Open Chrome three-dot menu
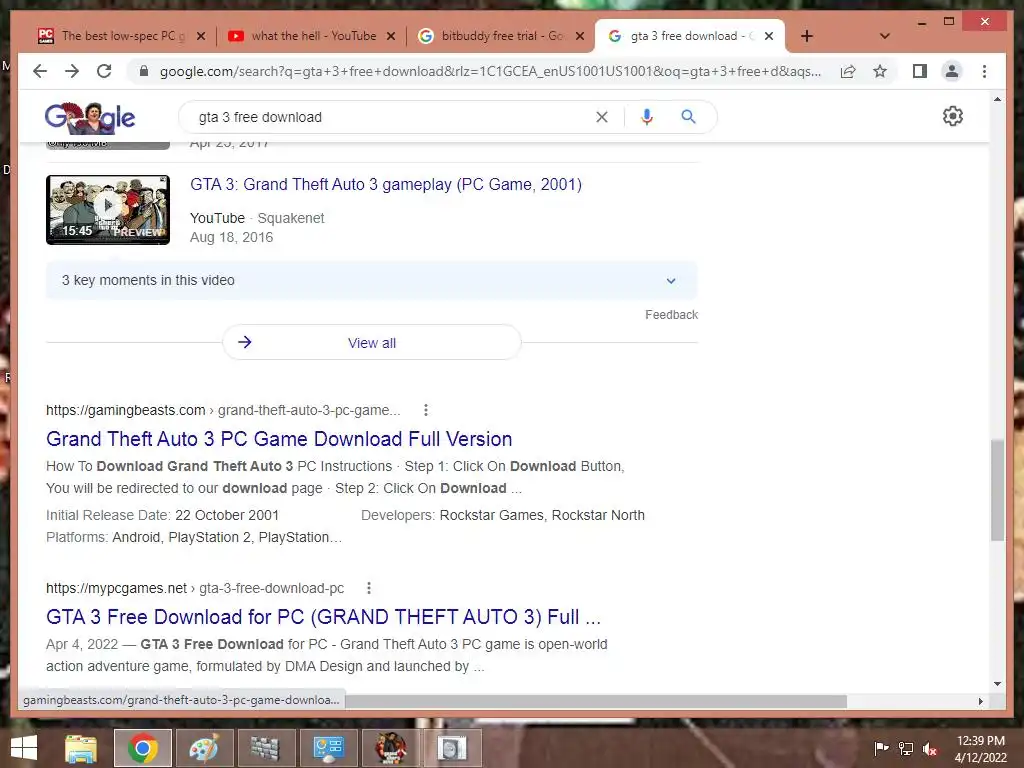 (984, 71)
